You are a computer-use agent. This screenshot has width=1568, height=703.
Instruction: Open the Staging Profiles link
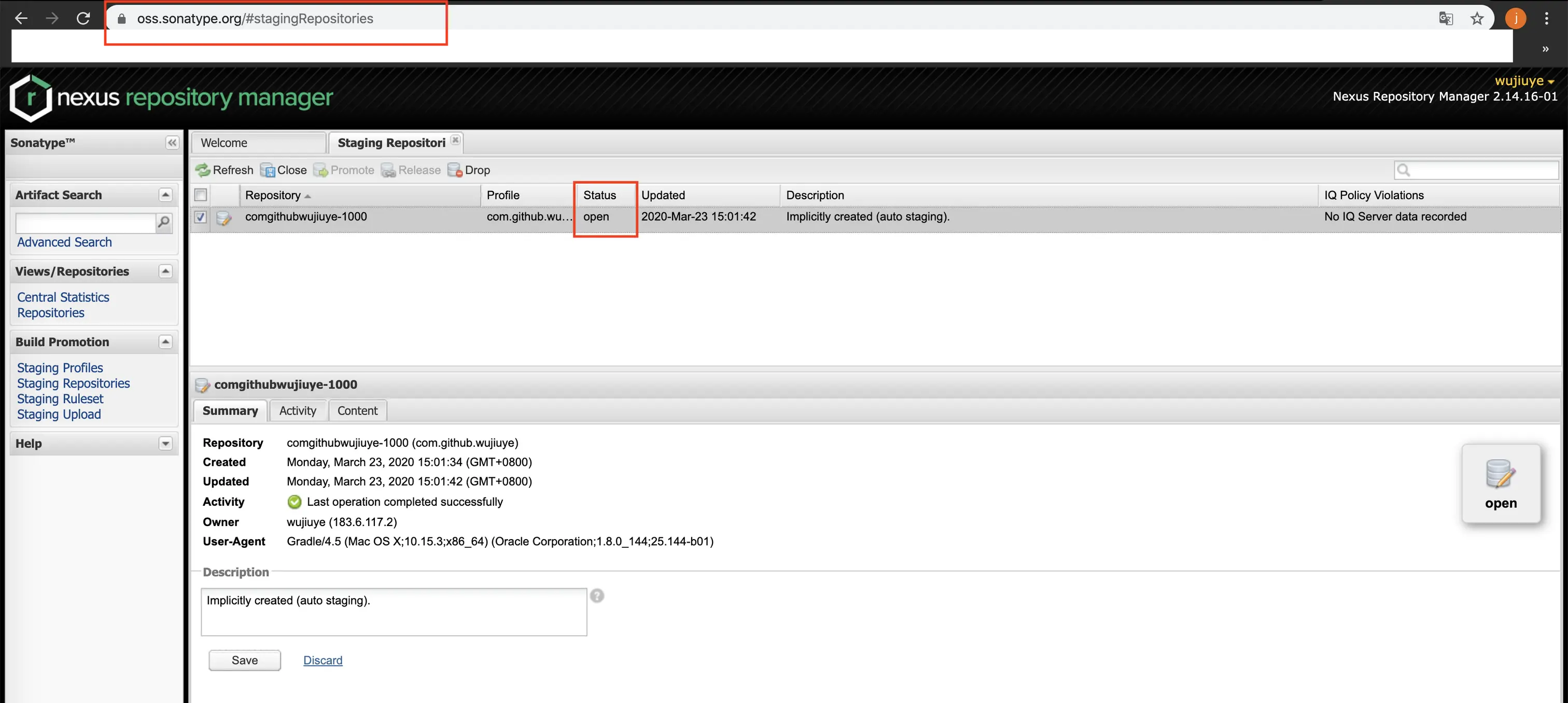tap(60, 368)
